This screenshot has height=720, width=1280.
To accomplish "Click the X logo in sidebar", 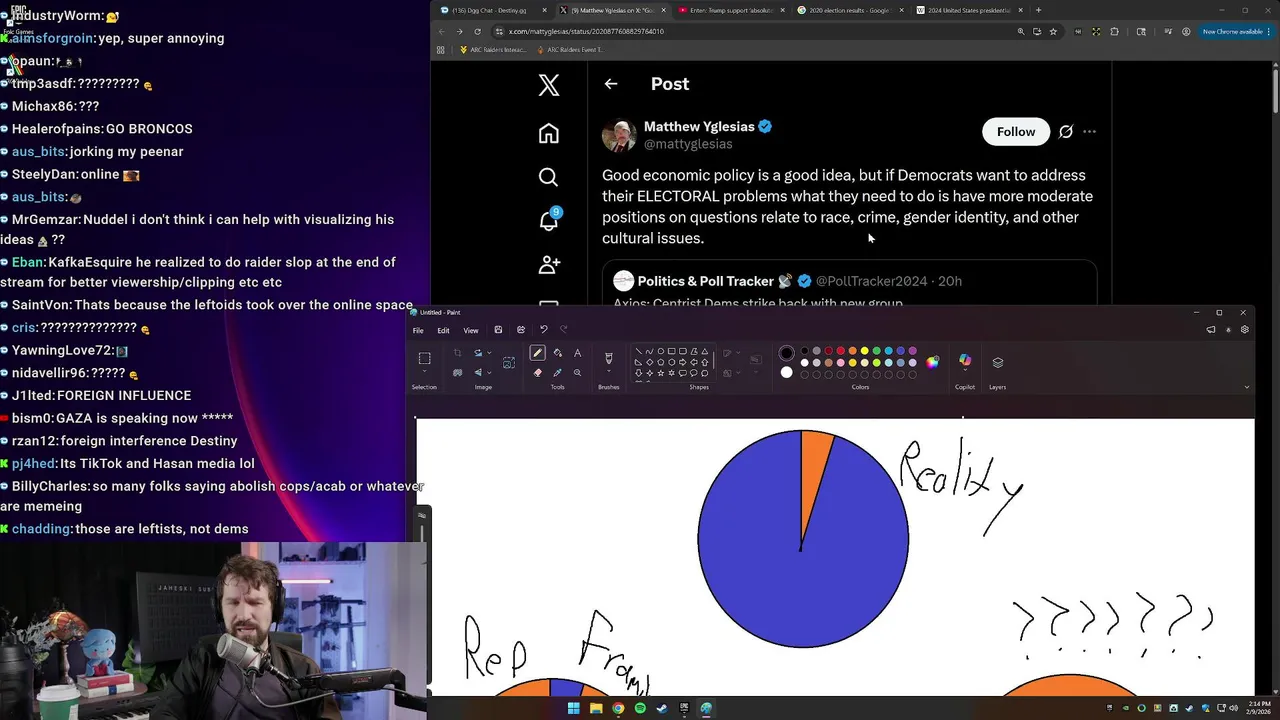I will pyautogui.click(x=548, y=85).
